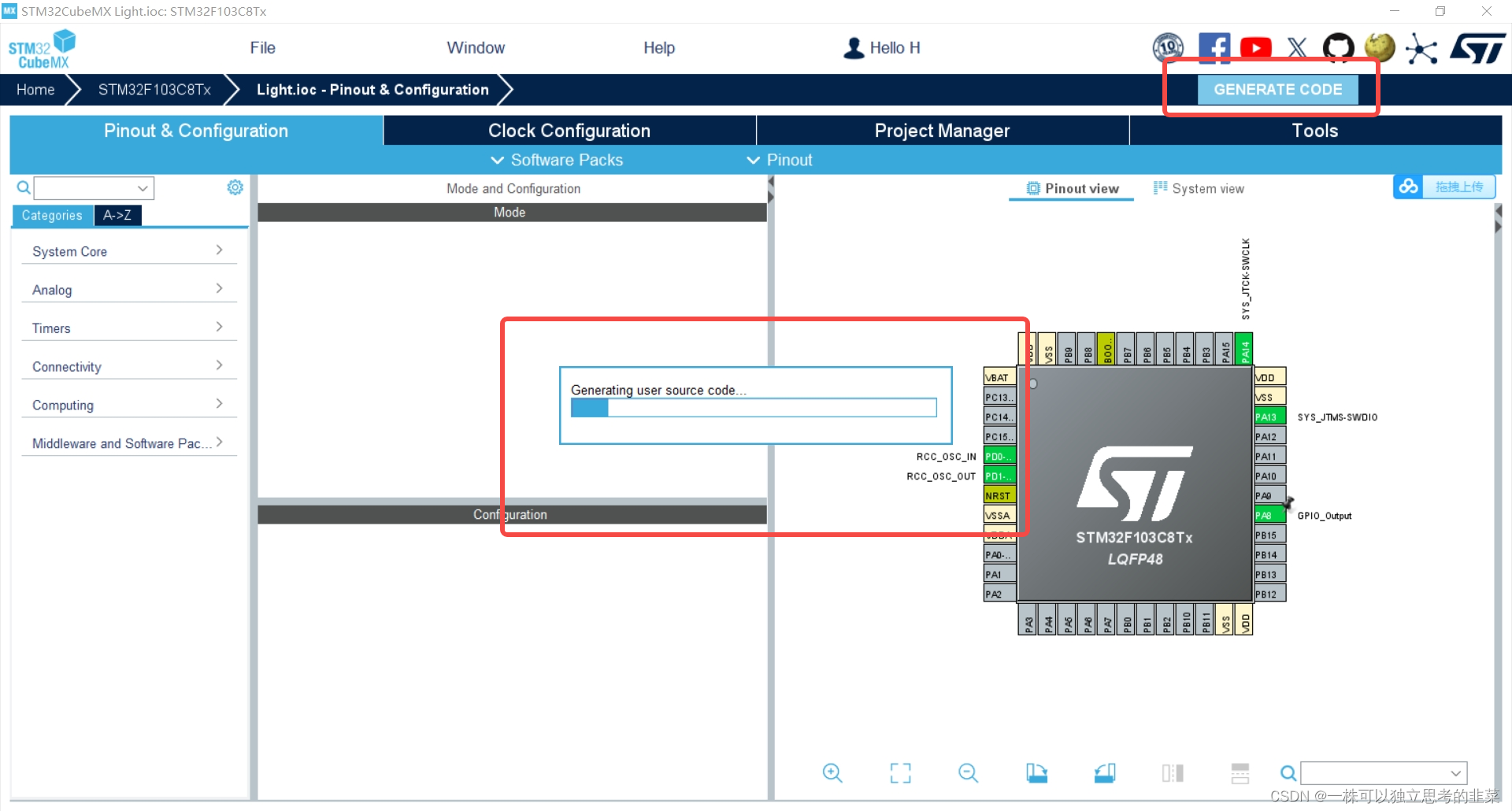Image resolution: width=1512 pixels, height=811 pixels.
Task: Switch to System view
Action: [x=1199, y=188]
